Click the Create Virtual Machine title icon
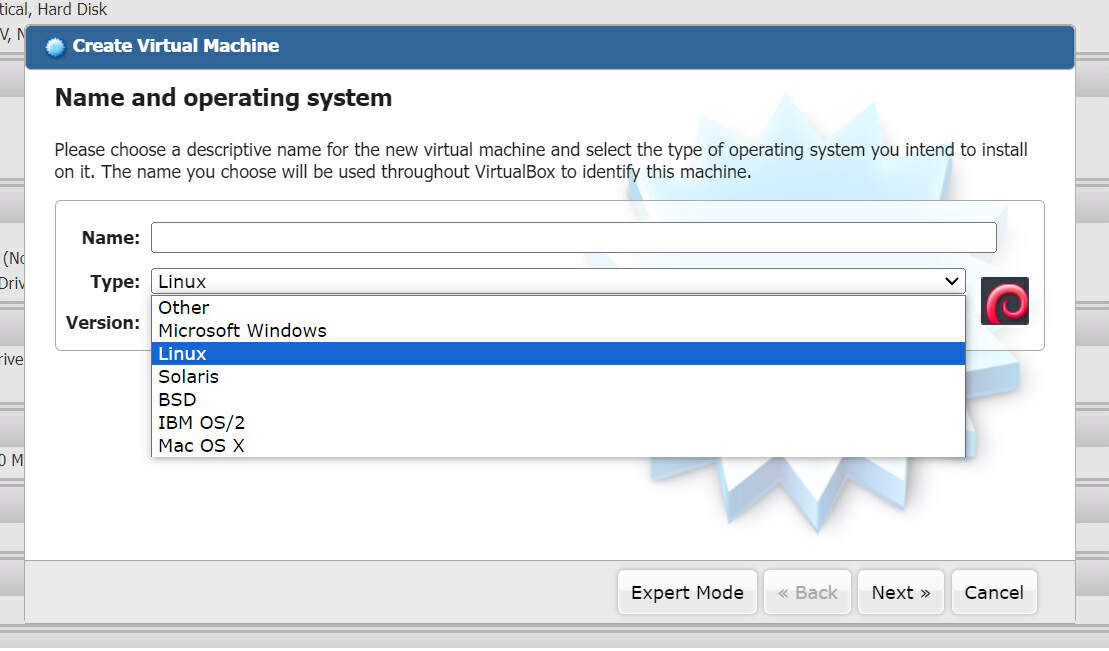Image resolution: width=1109 pixels, height=651 pixels. (55, 47)
